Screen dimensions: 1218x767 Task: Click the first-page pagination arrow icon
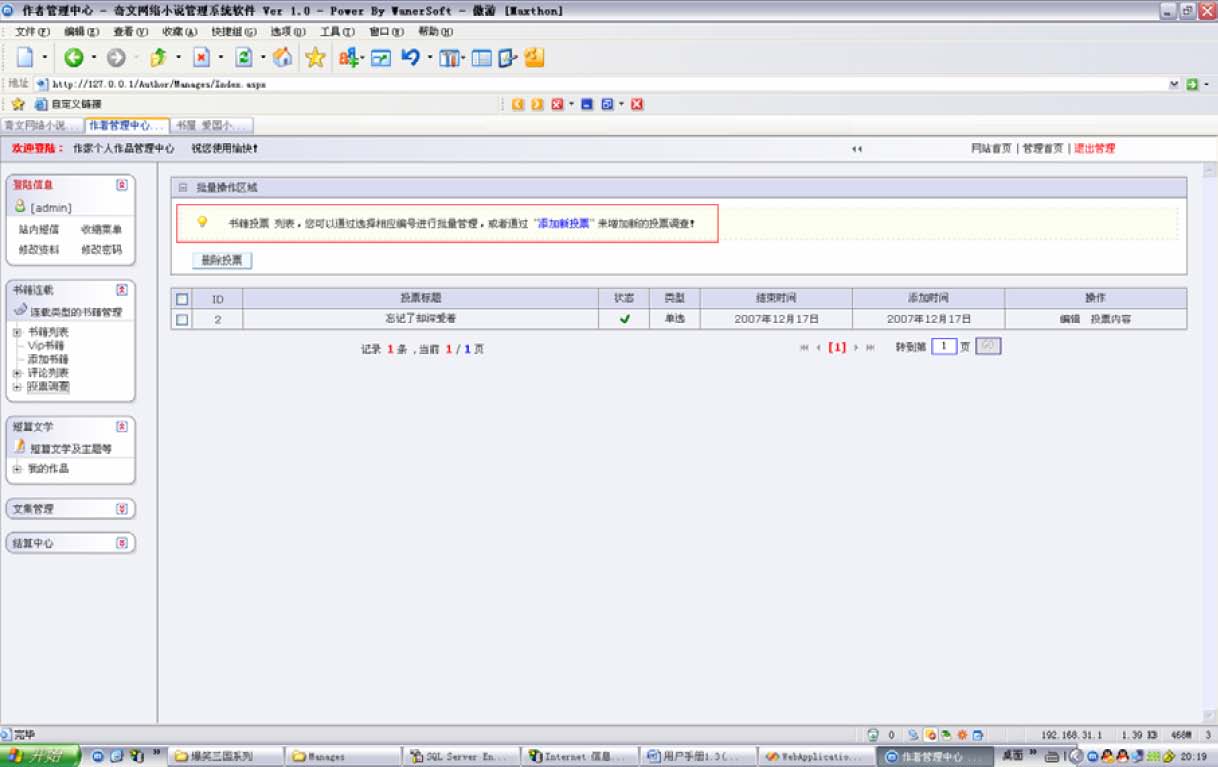804,348
